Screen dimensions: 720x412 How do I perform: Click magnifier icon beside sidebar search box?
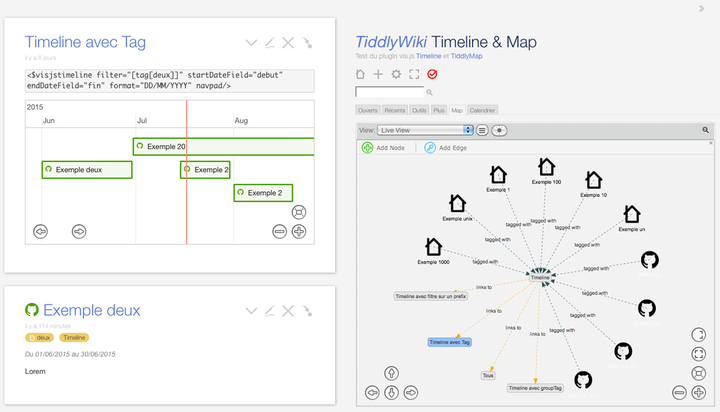(429, 92)
